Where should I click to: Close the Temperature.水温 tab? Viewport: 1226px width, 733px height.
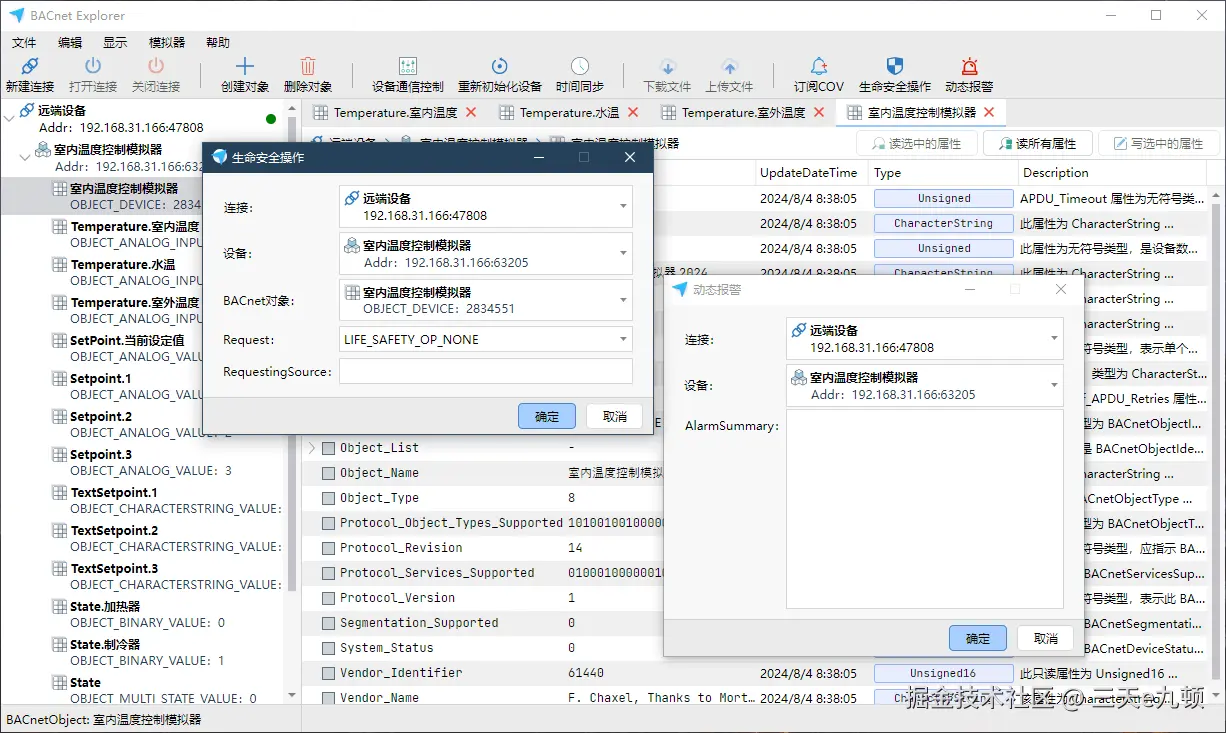point(634,112)
